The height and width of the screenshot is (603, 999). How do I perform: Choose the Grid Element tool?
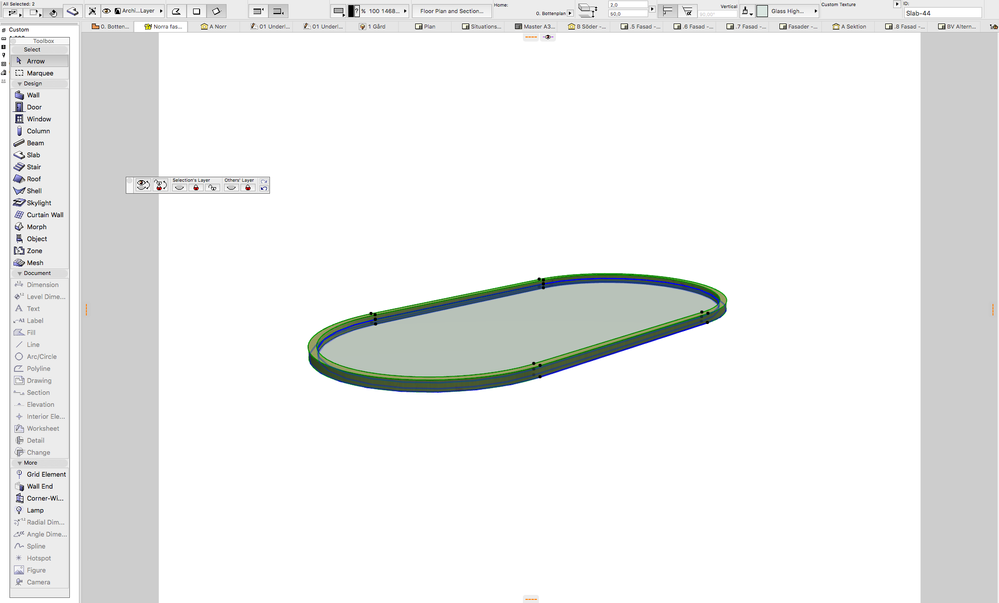(40, 474)
